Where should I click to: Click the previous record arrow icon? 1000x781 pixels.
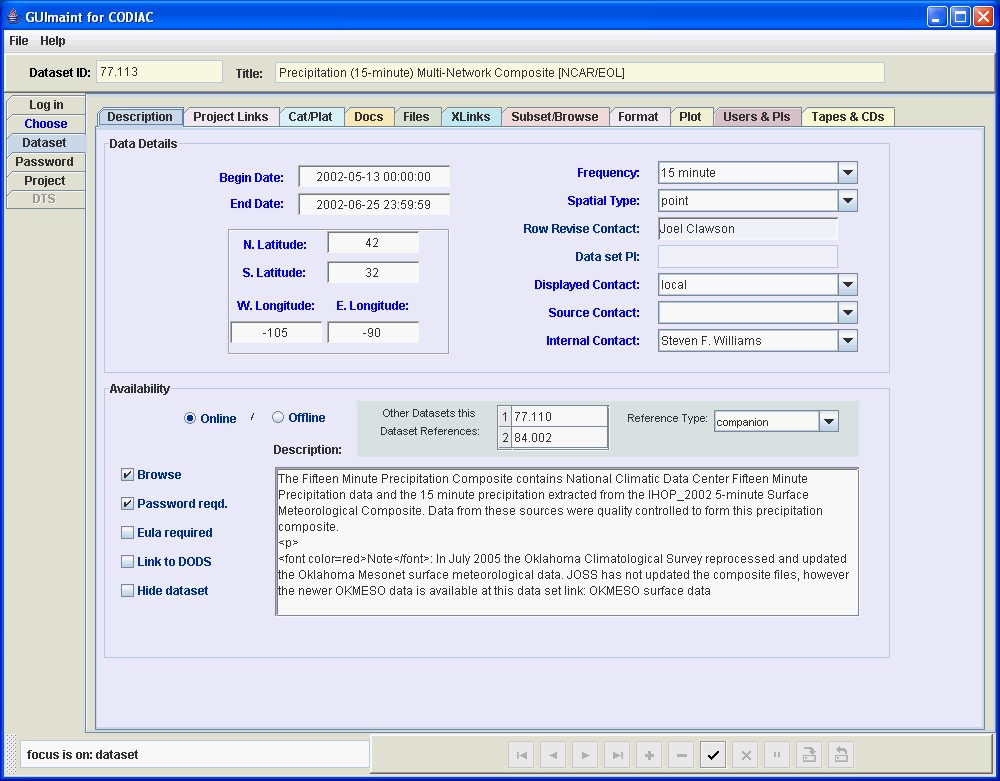pyautogui.click(x=553, y=756)
